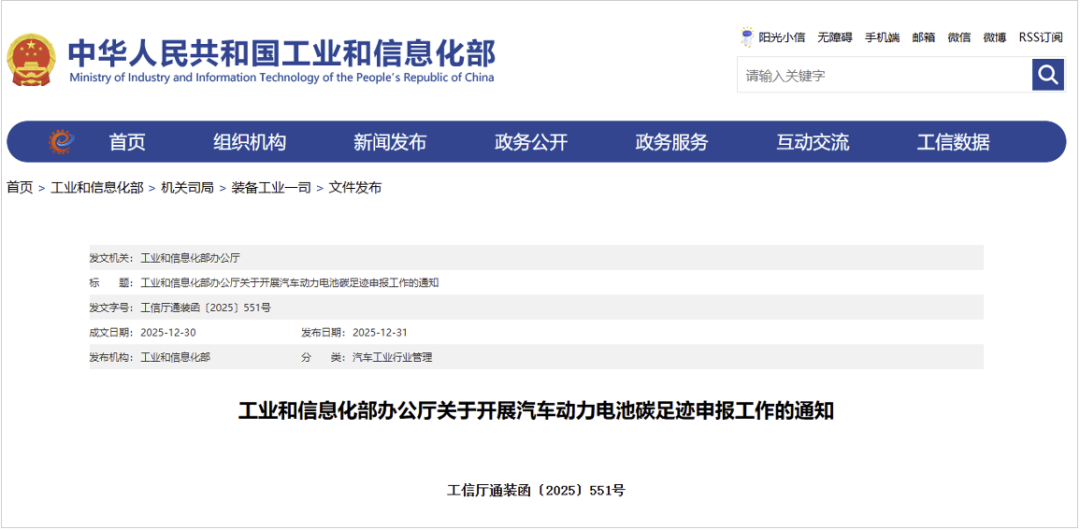Image resolution: width=1080 pixels, height=530 pixels.
Task: Click the 中华人民共和国工业和信息化部 site title
Action: click(281, 54)
